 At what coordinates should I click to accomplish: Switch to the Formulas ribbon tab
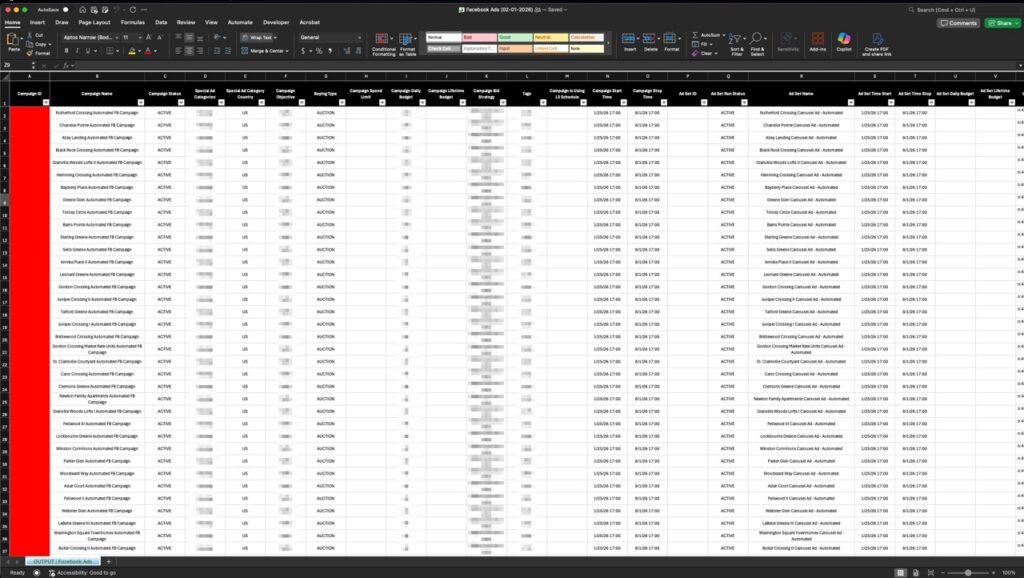coord(132,21)
